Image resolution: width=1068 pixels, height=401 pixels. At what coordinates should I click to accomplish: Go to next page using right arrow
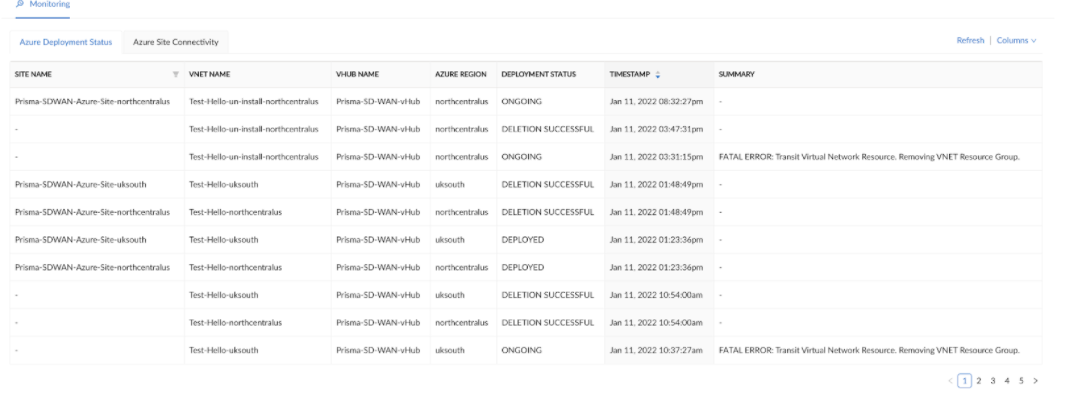tap(1036, 381)
